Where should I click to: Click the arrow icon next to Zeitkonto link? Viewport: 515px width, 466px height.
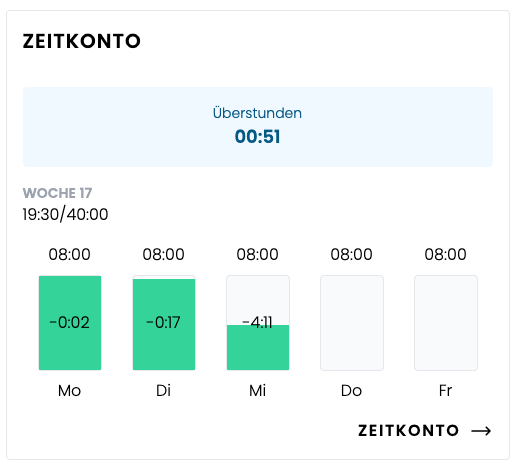(481, 431)
